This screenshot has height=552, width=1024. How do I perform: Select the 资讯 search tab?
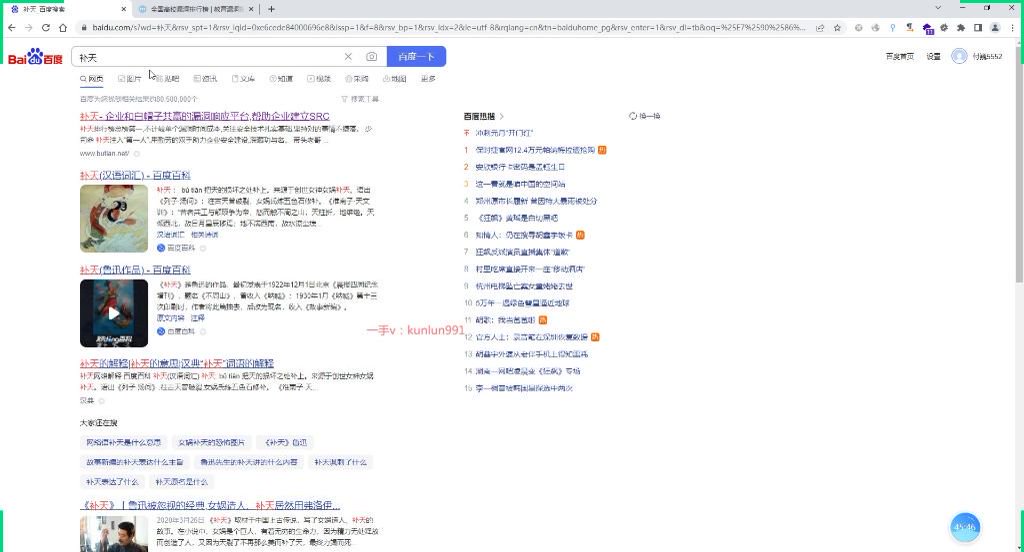[x=205, y=78]
